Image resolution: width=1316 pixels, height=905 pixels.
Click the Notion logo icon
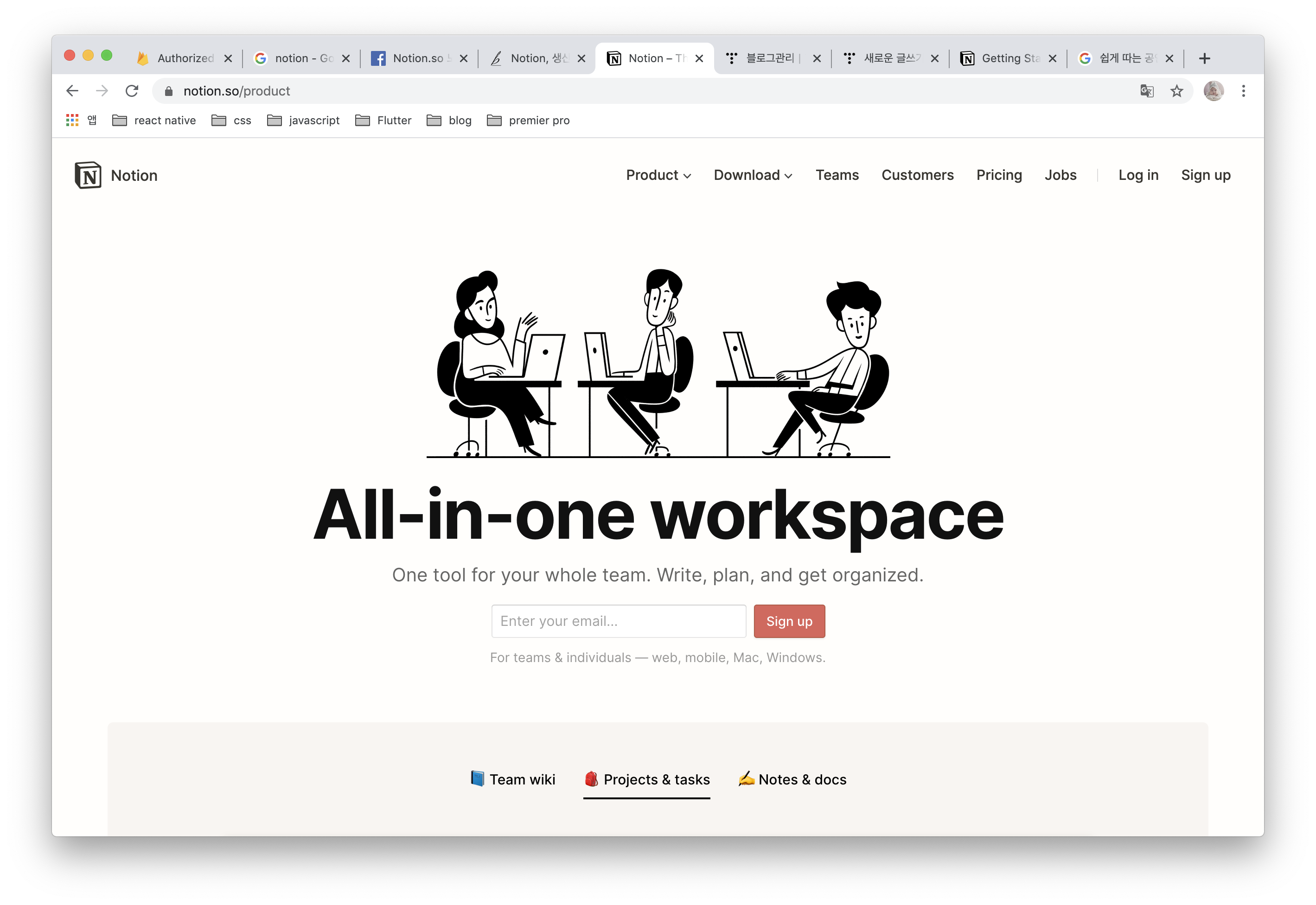click(88, 175)
